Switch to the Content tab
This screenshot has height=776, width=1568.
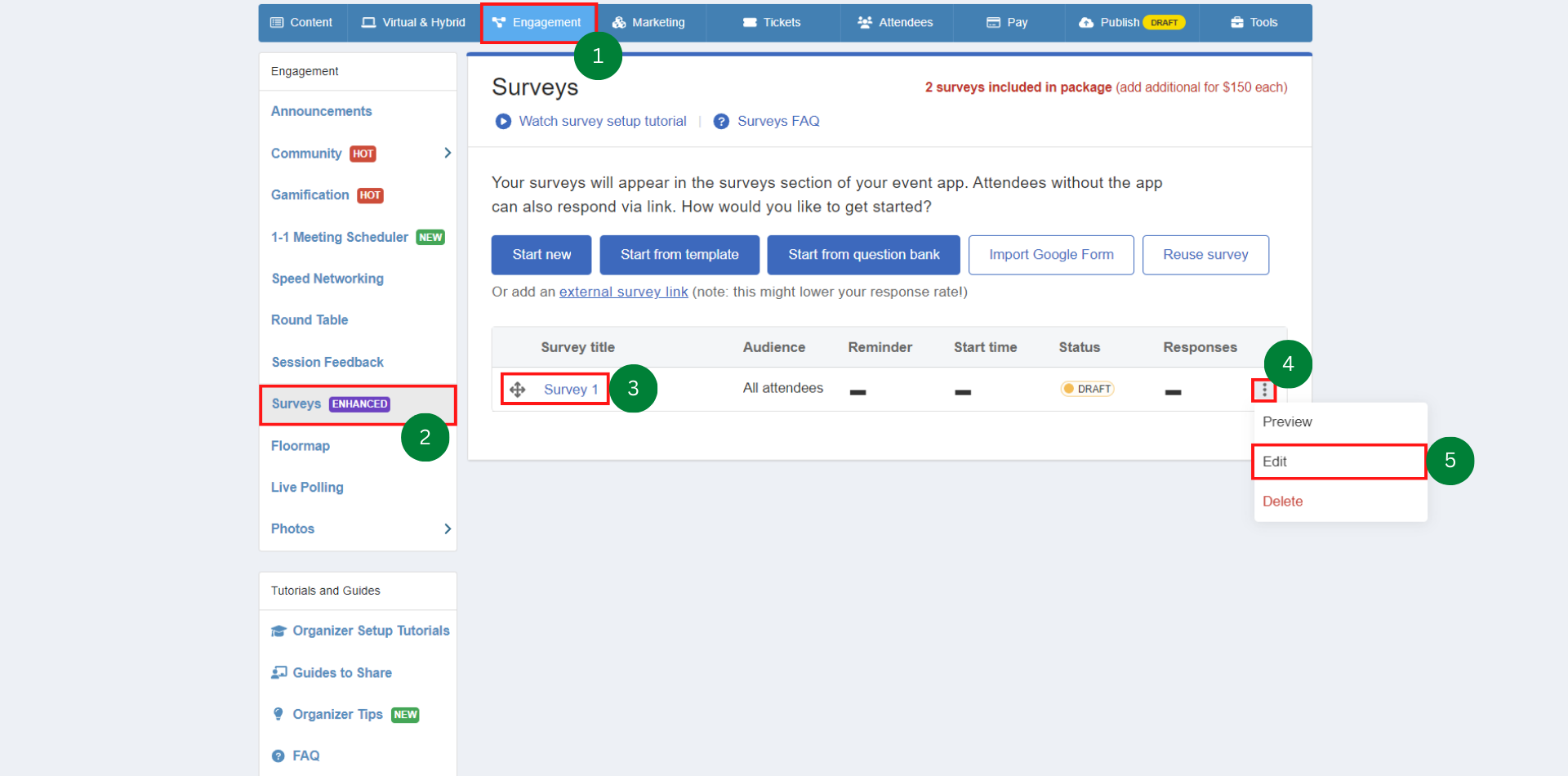301,22
